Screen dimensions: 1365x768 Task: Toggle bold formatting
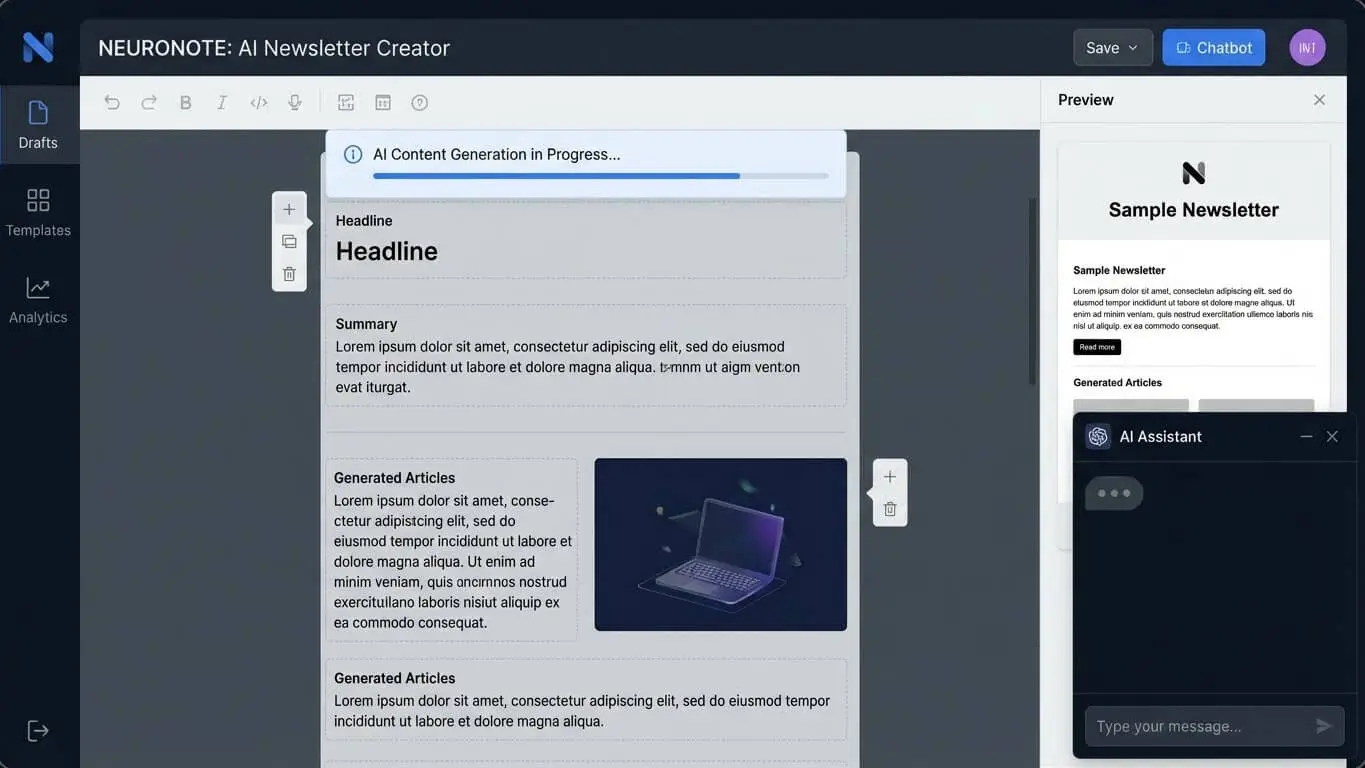point(185,102)
